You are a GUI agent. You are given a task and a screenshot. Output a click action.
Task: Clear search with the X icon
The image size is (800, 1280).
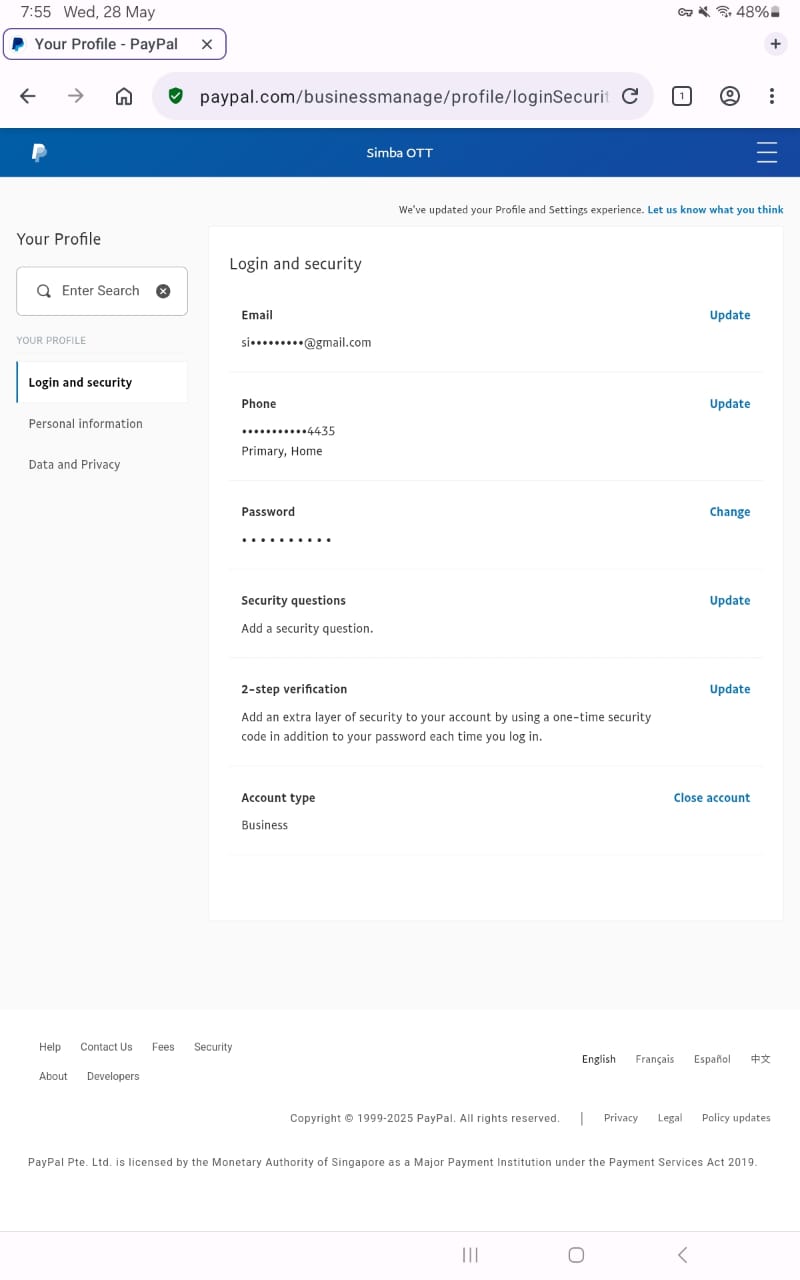tap(163, 291)
